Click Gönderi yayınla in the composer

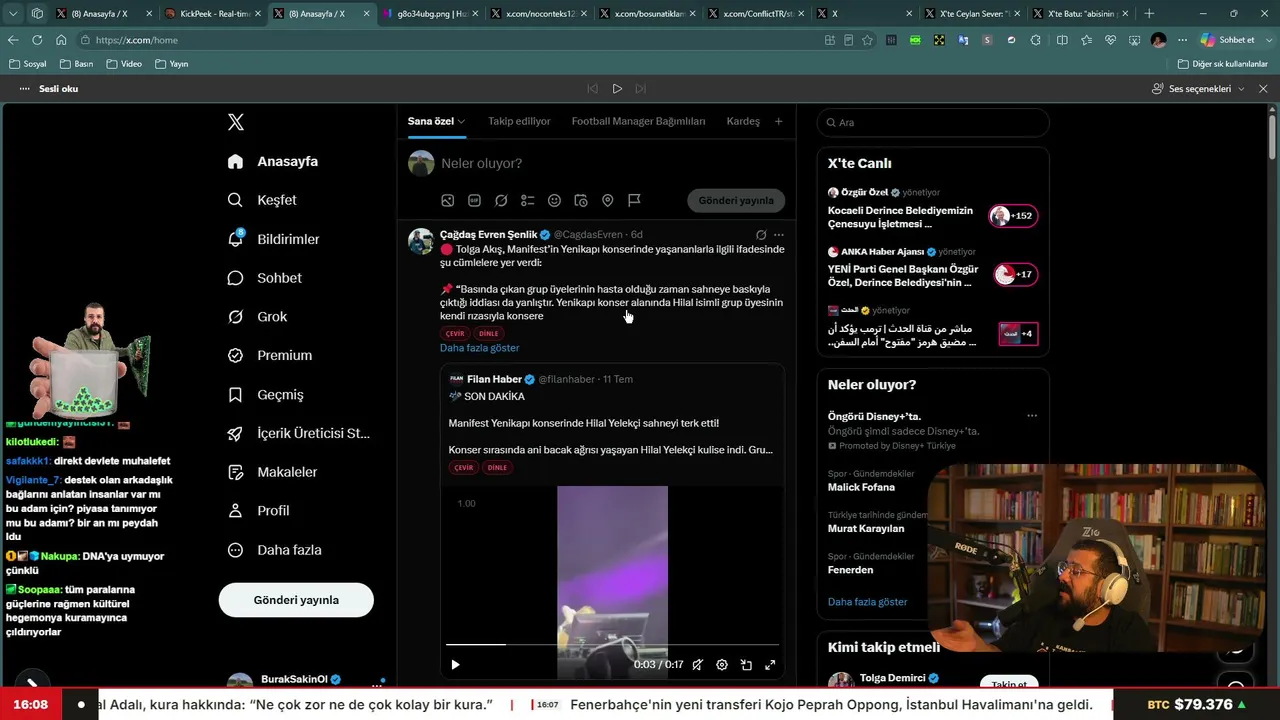point(736,200)
